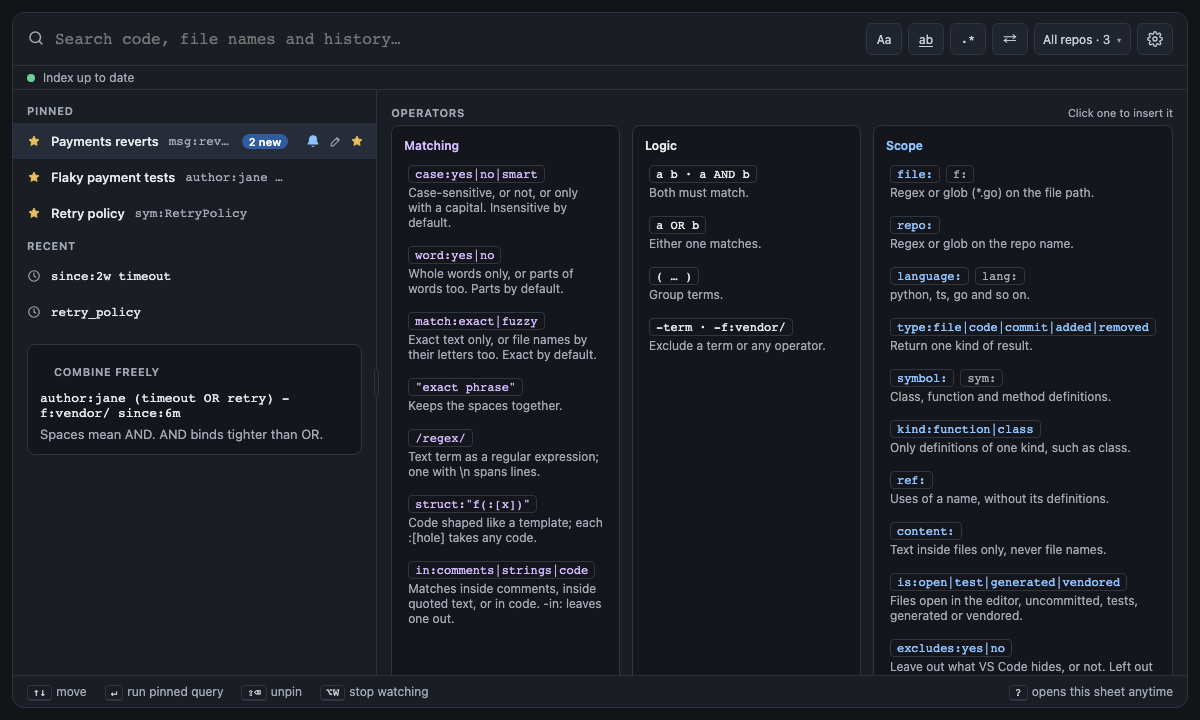Click the ? opens this sheet hint

coord(1091,692)
